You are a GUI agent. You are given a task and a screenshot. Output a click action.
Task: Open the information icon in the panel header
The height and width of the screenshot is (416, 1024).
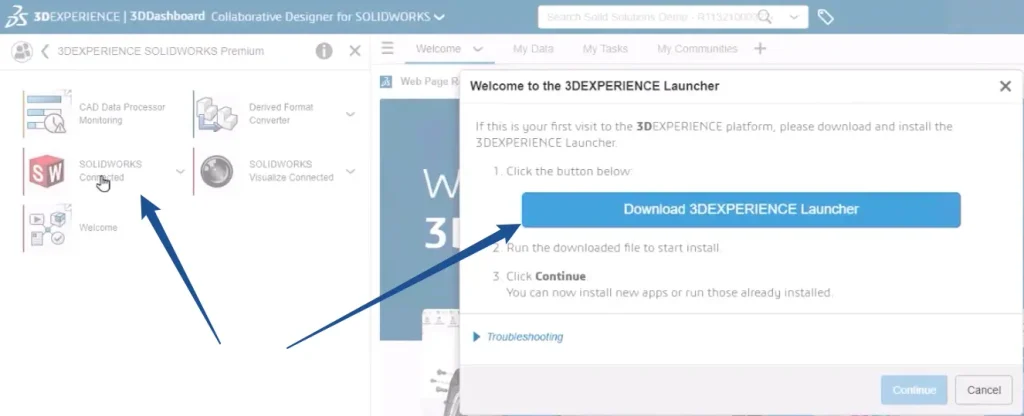pos(324,51)
